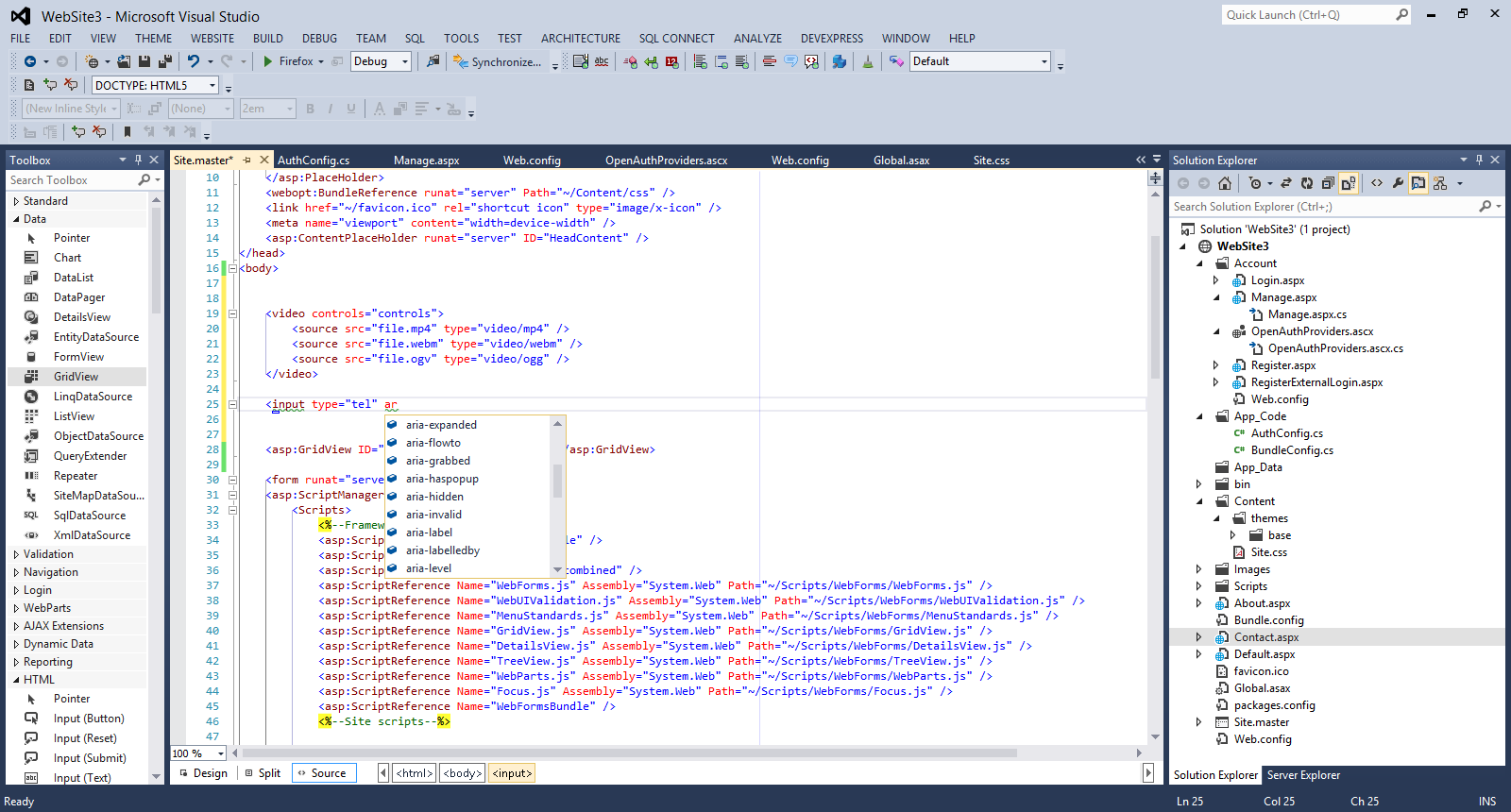Toggle pin on the Site.master tab
Image resolution: width=1511 pixels, height=812 pixels.
(247, 160)
